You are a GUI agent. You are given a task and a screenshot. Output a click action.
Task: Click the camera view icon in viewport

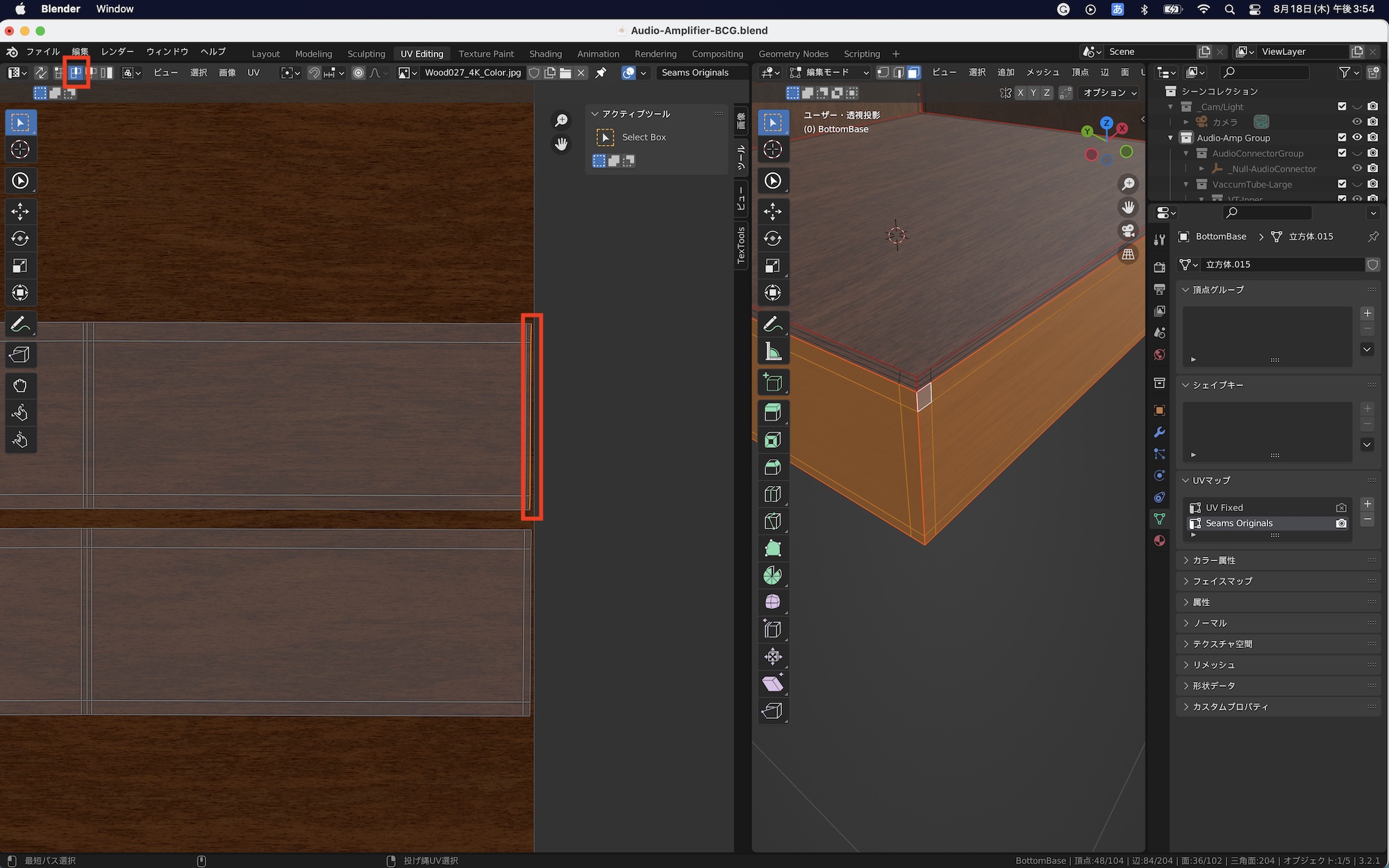click(1128, 231)
